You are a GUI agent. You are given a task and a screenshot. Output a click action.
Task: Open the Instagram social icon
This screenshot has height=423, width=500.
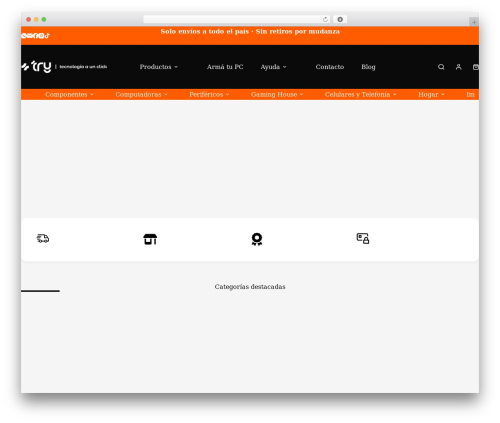point(42,36)
